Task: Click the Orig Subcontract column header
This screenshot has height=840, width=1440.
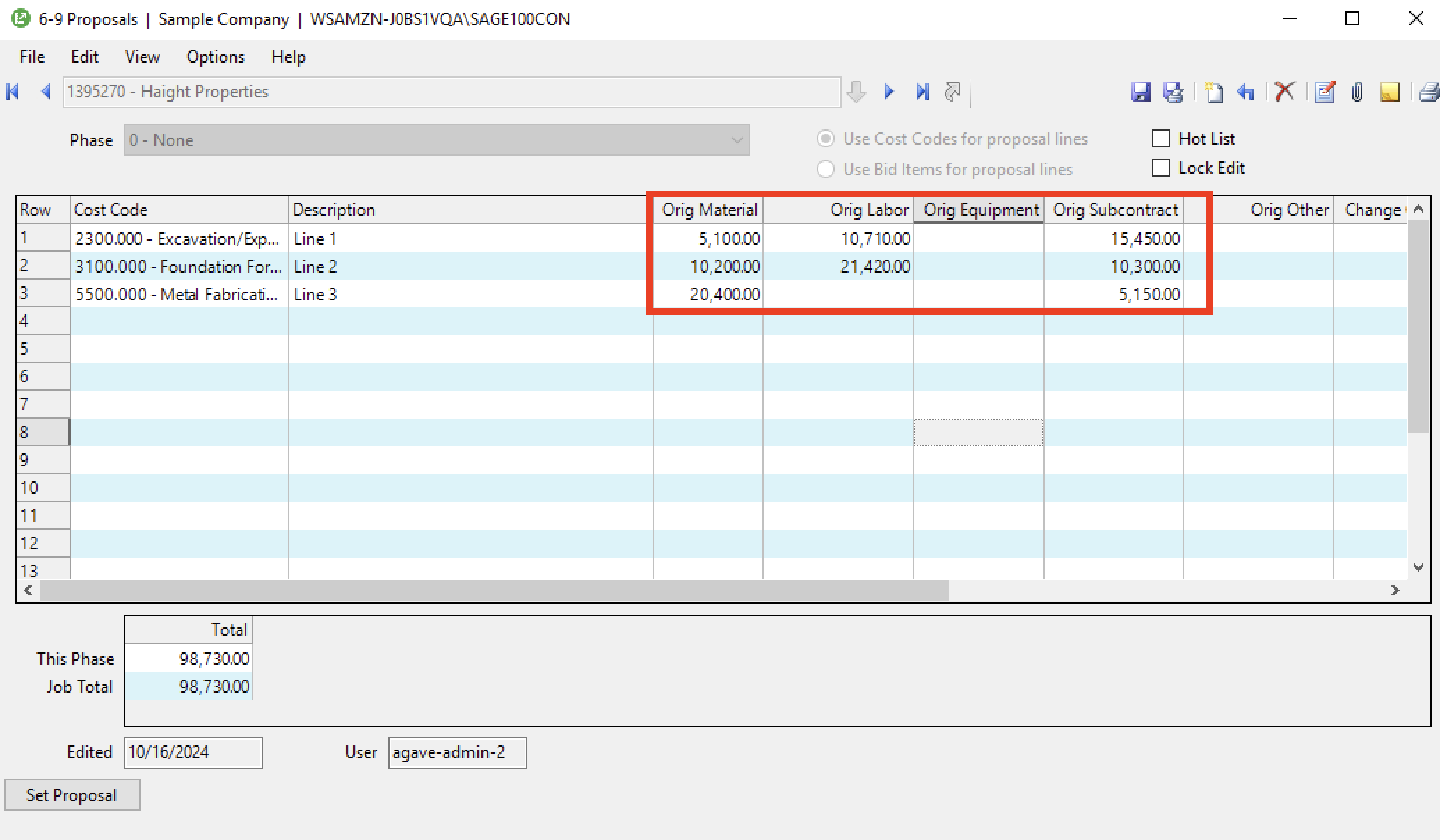Action: coord(1114,210)
